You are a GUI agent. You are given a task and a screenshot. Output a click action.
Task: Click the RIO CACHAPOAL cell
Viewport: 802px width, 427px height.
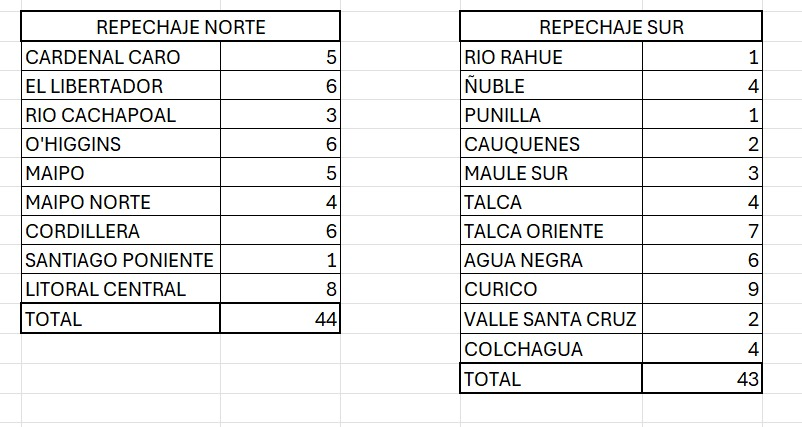(x=121, y=115)
